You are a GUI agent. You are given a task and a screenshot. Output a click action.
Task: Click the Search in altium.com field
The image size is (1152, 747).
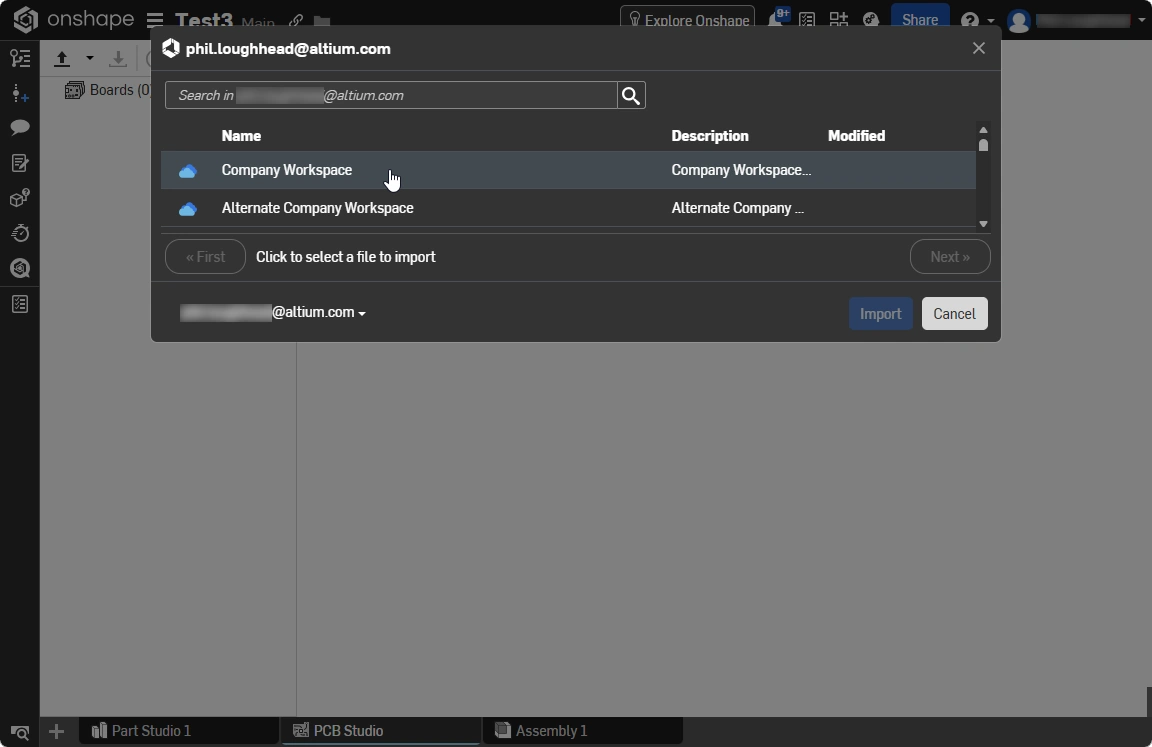(x=391, y=95)
